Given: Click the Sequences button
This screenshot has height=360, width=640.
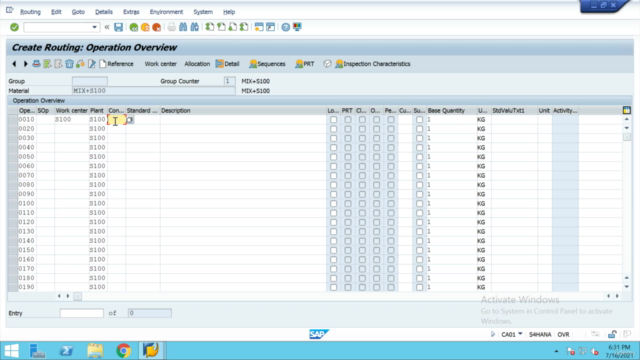Looking at the screenshot, I should click(267, 64).
